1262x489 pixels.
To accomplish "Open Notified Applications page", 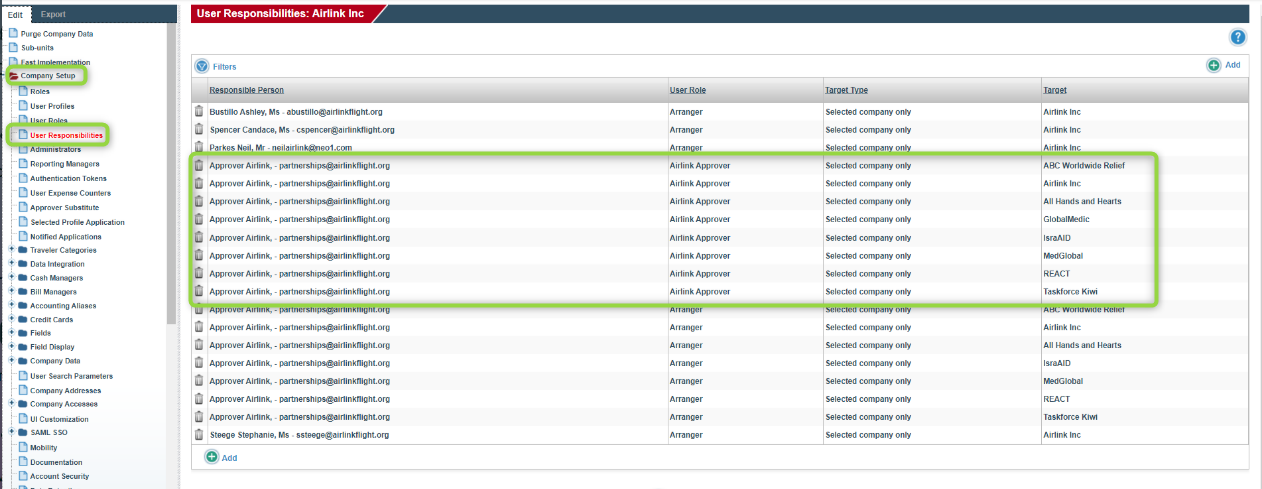I will (x=65, y=237).
